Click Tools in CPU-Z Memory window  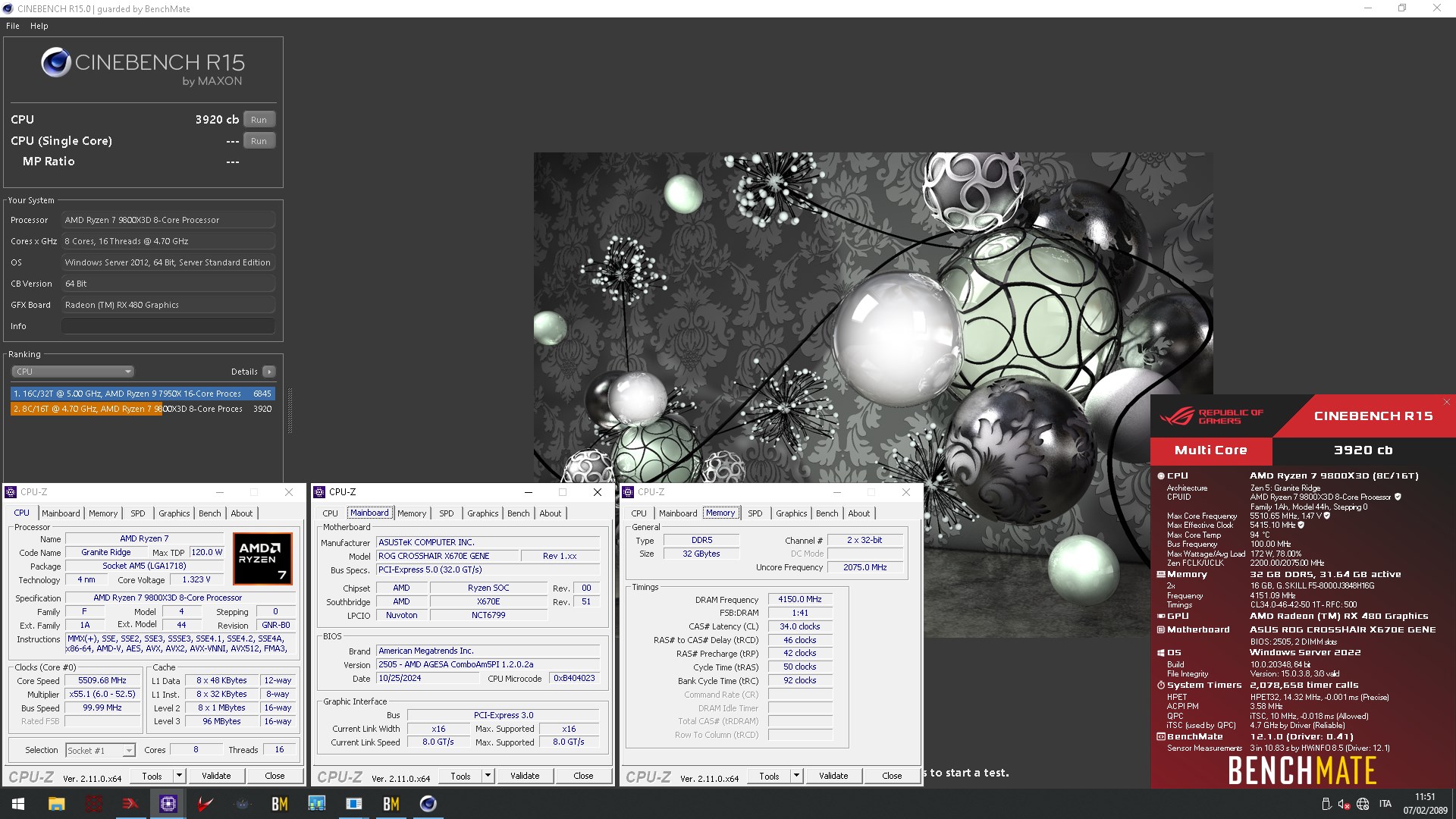coord(769,776)
